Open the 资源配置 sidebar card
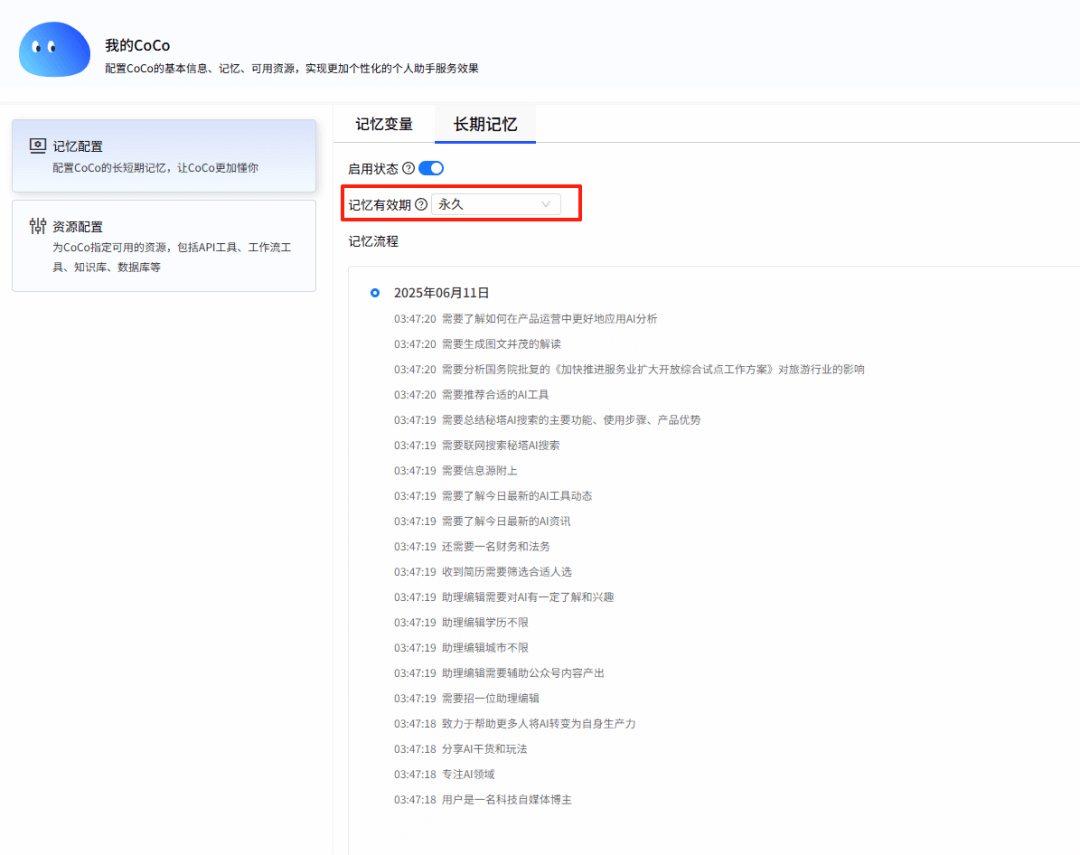This screenshot has height=855, width=1080. tap(164, 246)
